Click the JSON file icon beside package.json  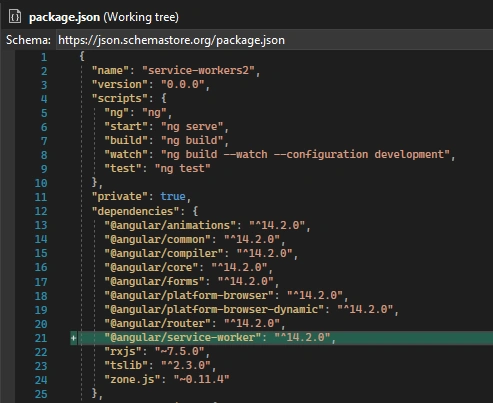click(15, 17)
